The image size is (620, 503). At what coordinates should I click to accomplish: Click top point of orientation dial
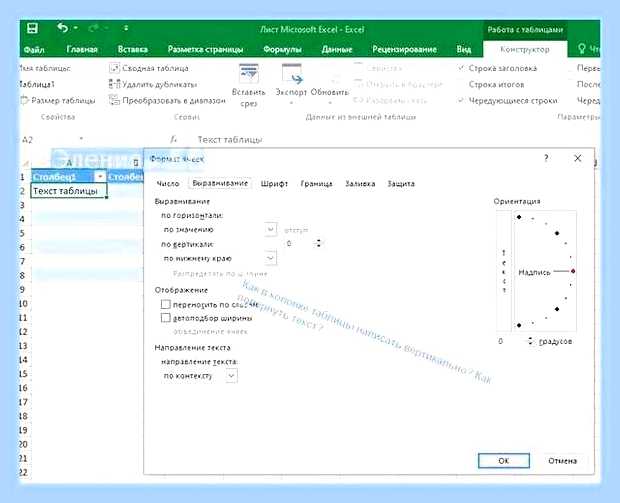(519, 217)
